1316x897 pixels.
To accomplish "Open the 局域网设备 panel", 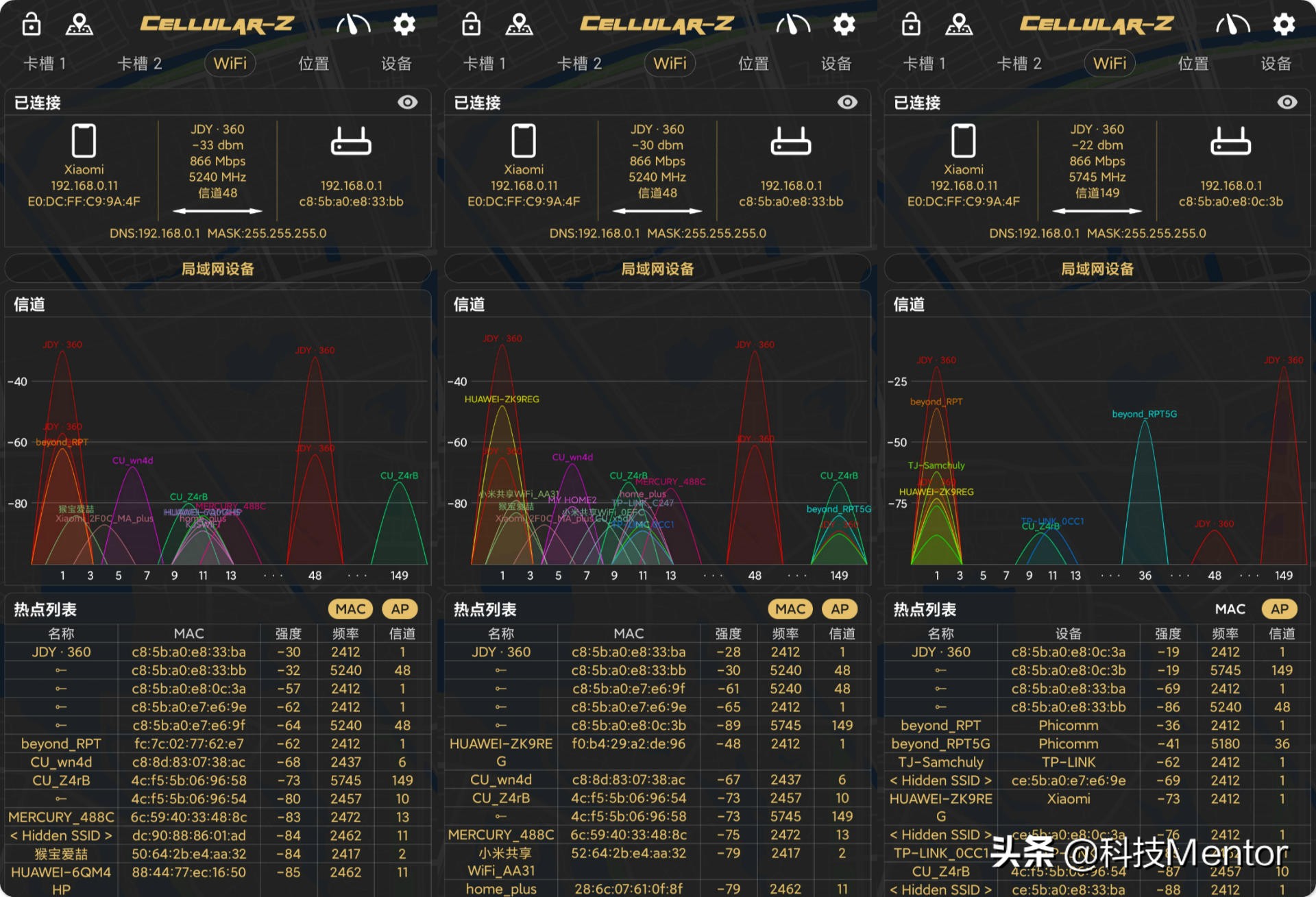I will [217, 269].
